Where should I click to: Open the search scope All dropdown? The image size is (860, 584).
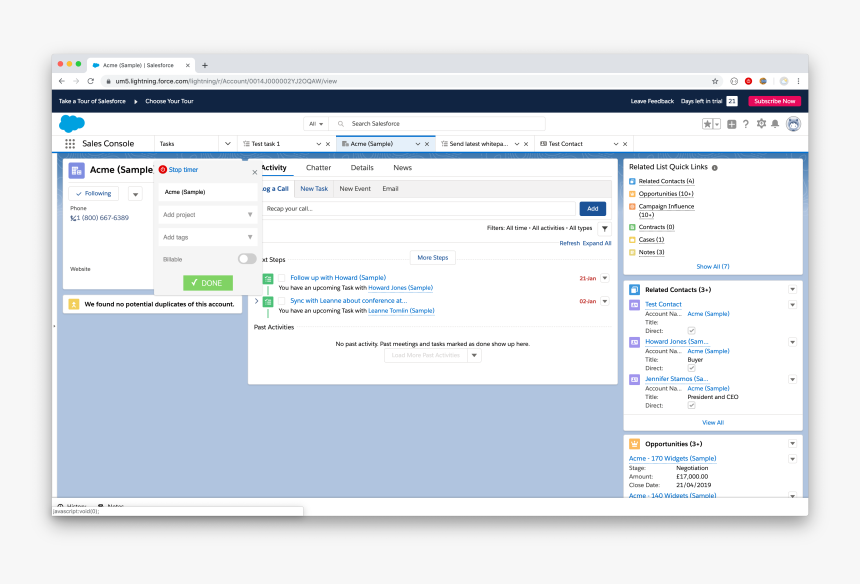point(316,124)
